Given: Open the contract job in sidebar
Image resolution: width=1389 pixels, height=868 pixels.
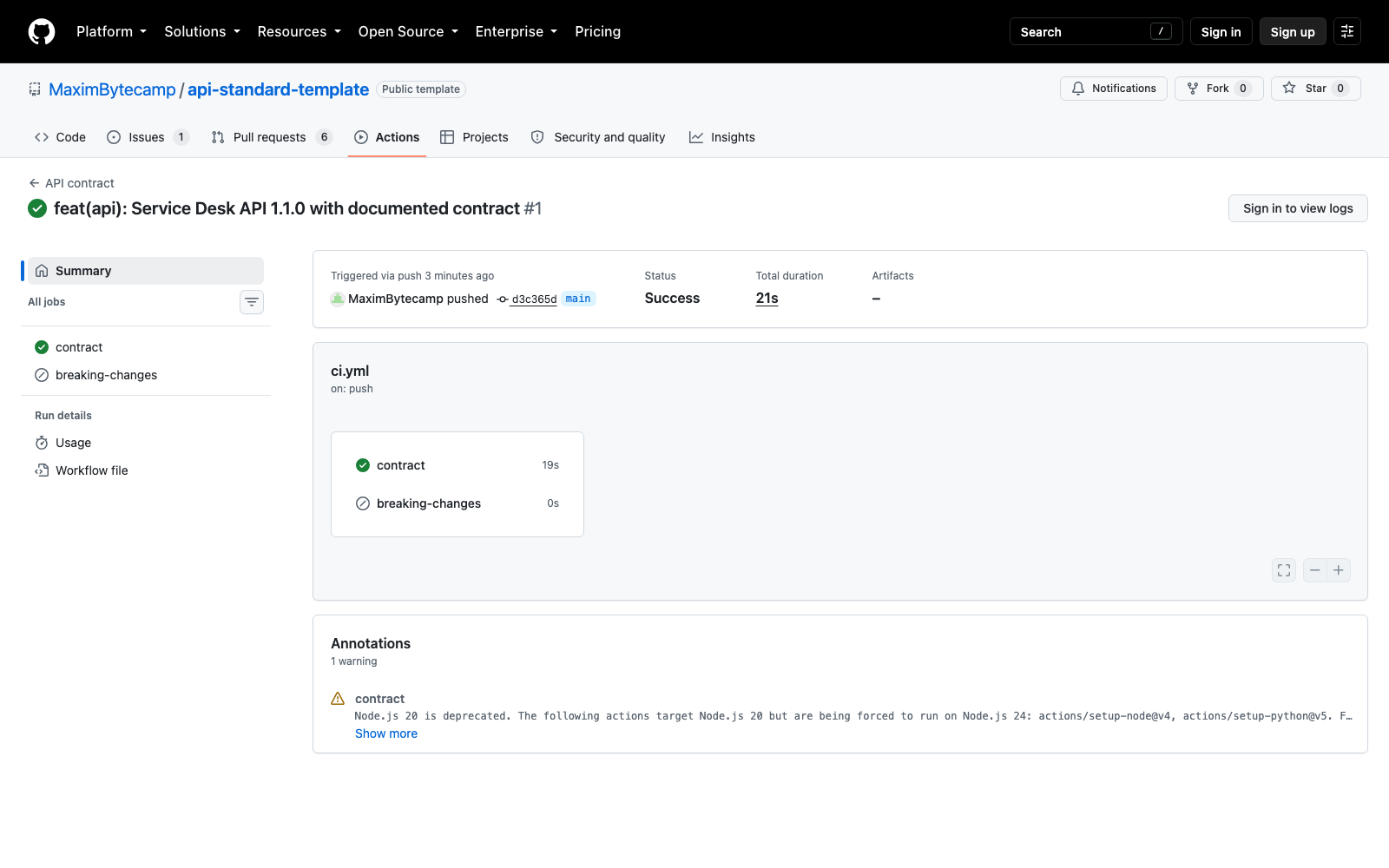Looking at the screenshot, I should coord(146,347).
